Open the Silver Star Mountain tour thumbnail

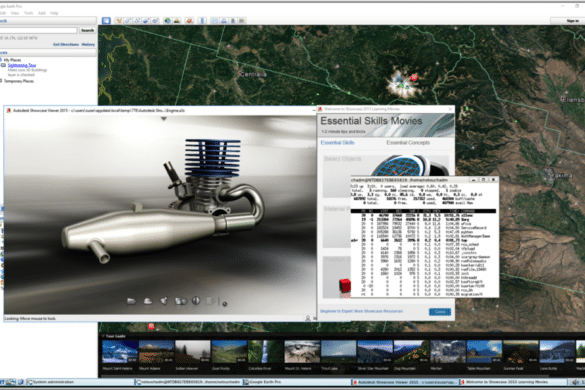click(375, 352)
